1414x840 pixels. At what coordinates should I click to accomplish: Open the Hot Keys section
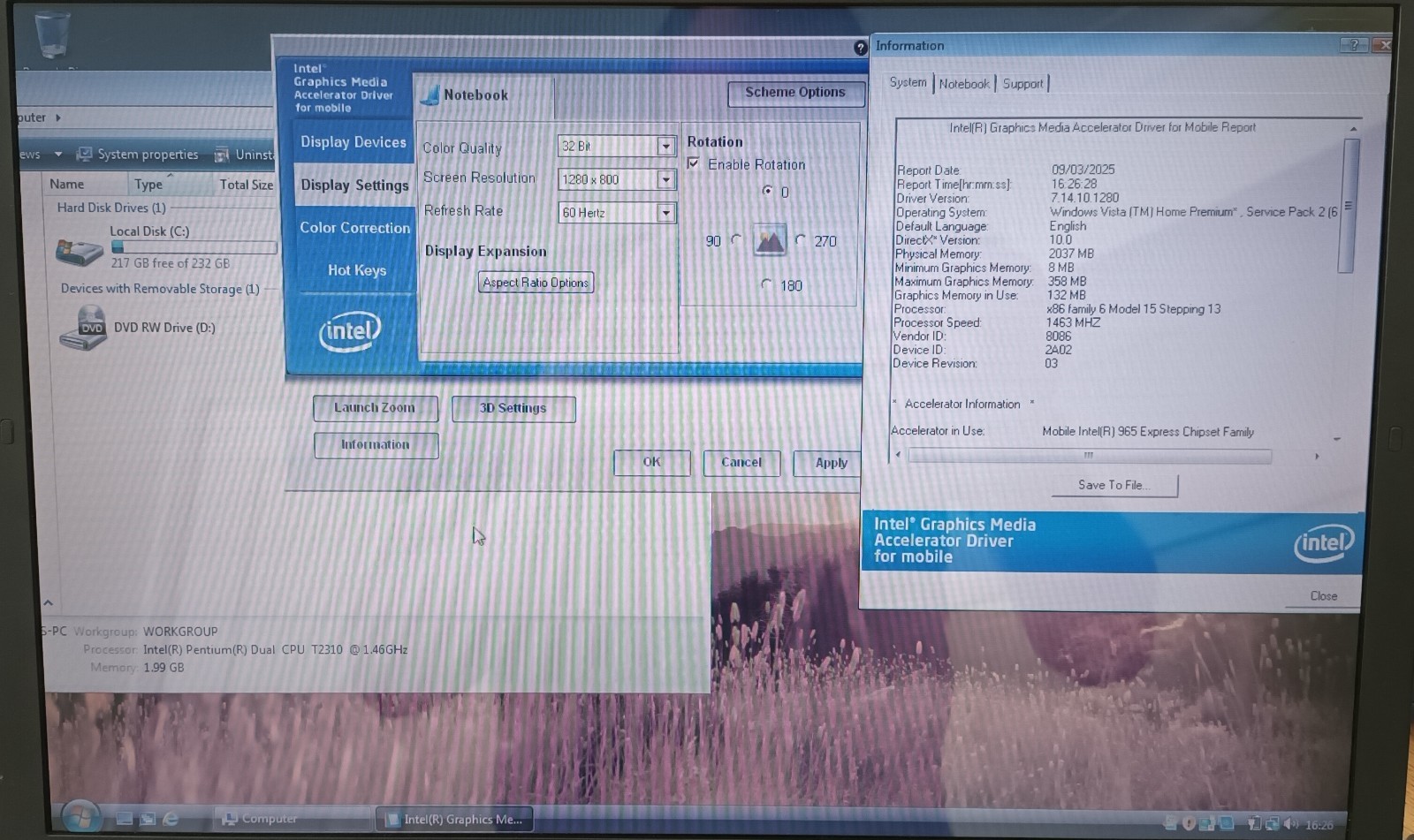(356, 270)
